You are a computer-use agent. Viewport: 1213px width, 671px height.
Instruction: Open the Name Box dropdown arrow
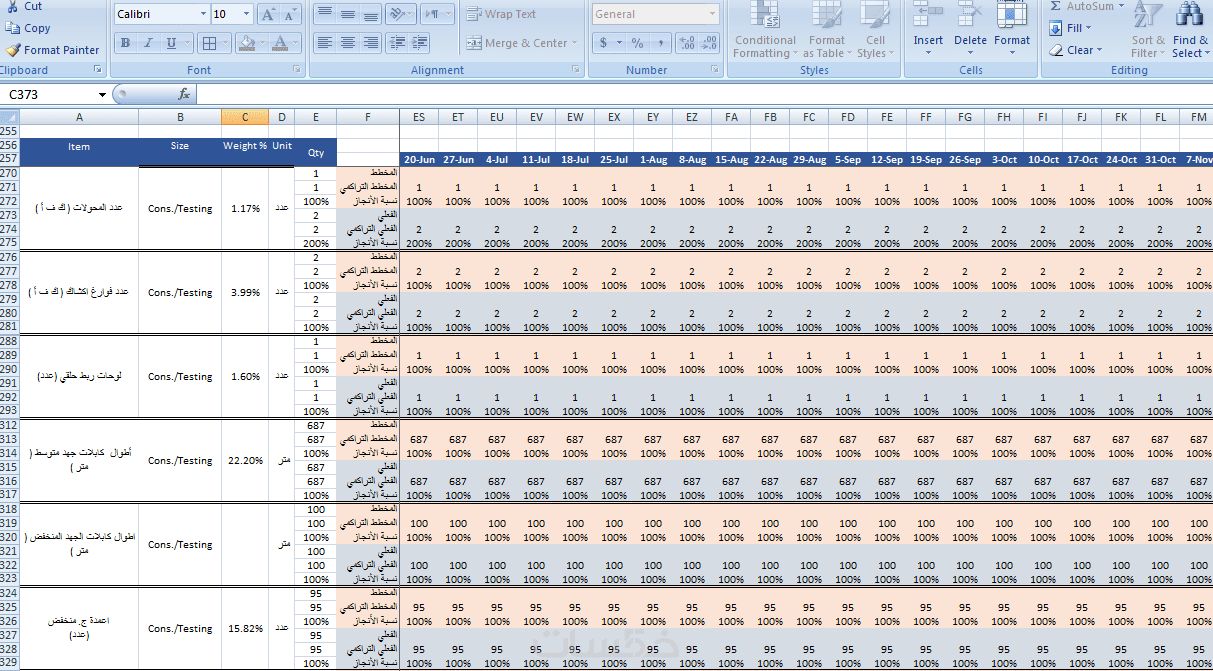[102, 94]
